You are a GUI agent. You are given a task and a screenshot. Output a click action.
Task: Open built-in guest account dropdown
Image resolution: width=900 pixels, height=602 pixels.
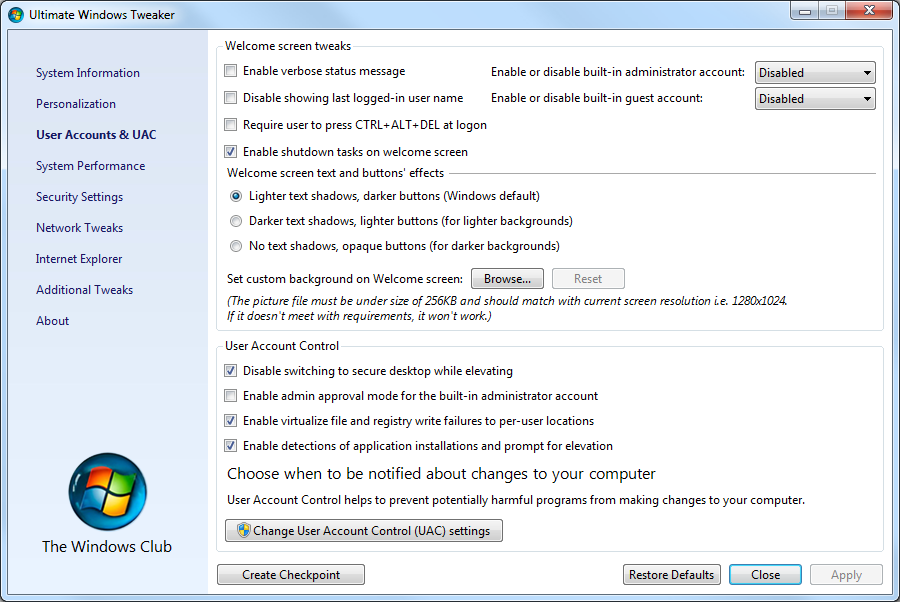point(815,99)
